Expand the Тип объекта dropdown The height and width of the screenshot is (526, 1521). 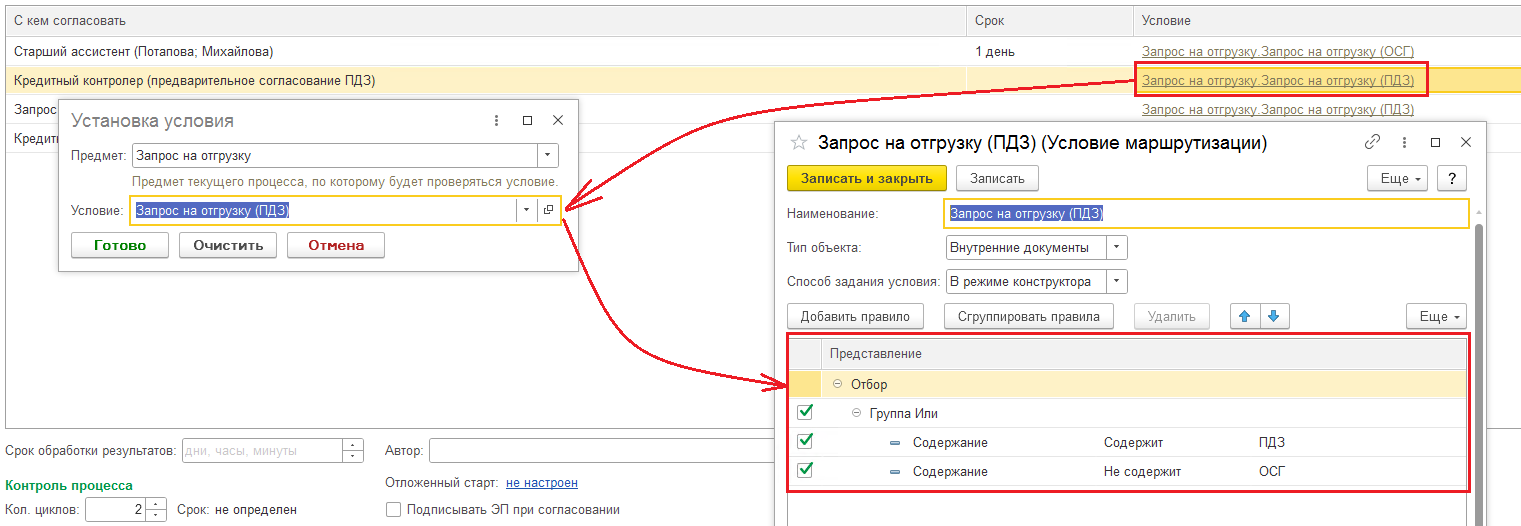(x=1117, y=247)
